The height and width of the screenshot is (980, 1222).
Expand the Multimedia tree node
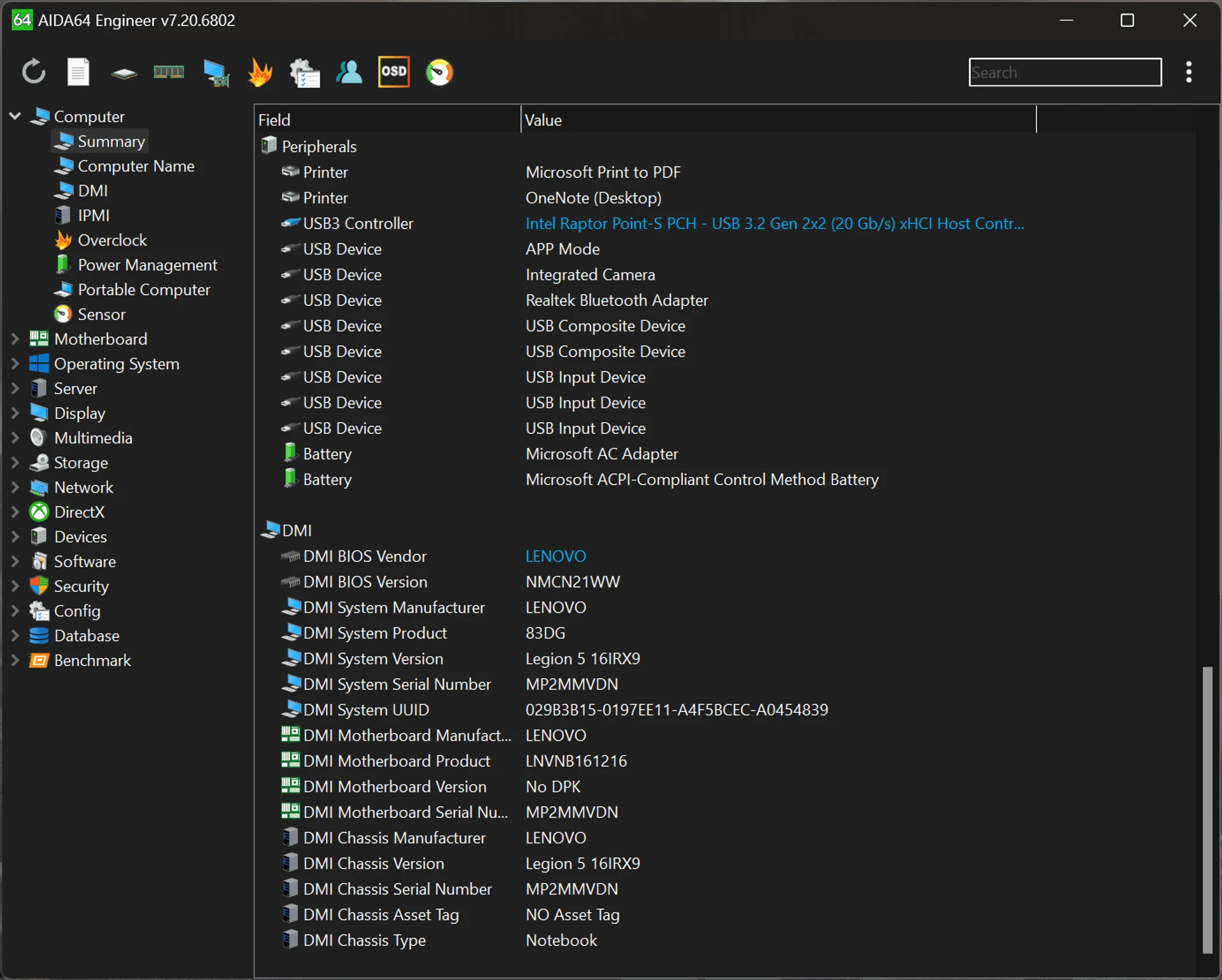(15, 438)
